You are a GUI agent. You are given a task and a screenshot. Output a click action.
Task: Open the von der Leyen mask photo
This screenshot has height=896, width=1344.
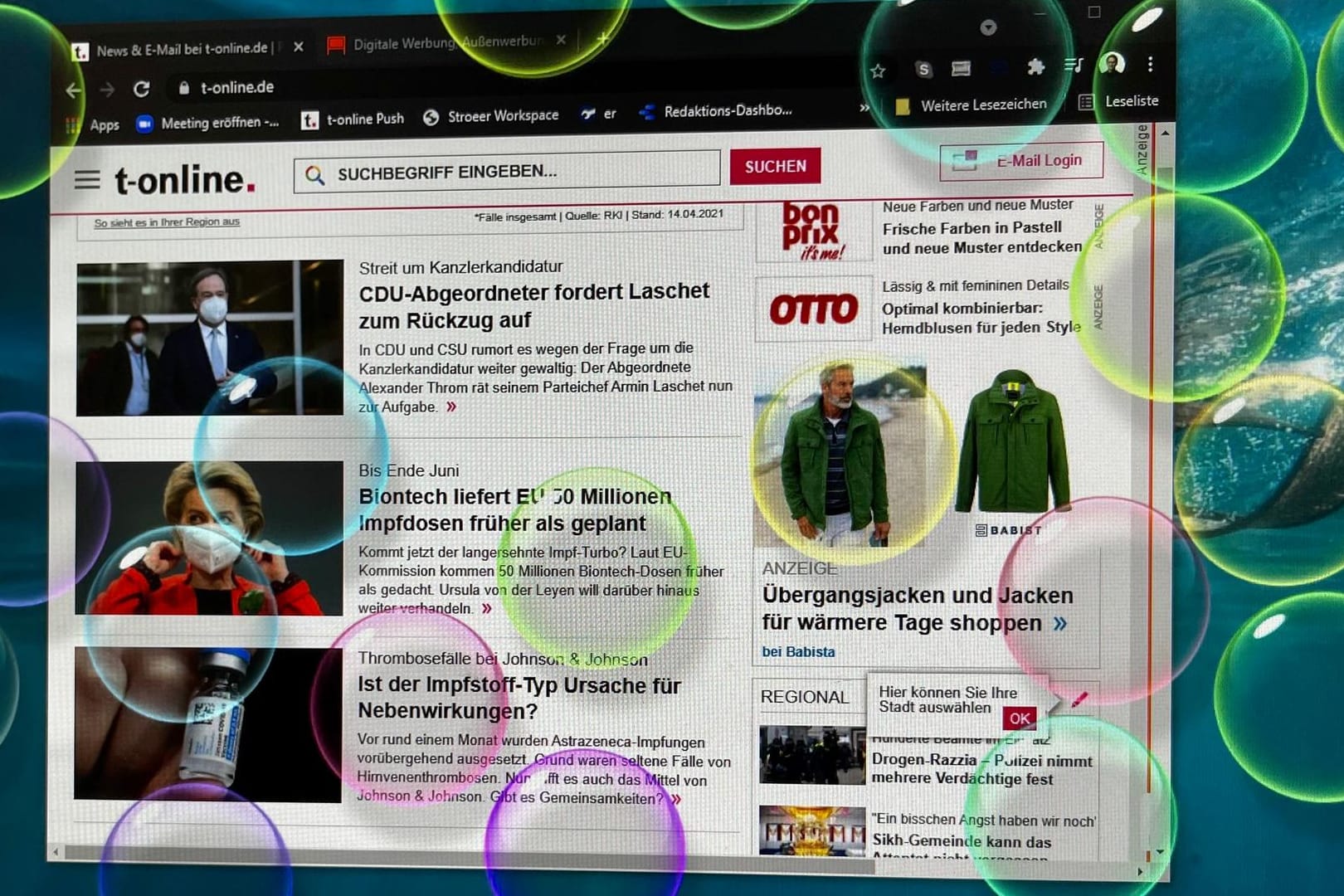click(209, 538)
